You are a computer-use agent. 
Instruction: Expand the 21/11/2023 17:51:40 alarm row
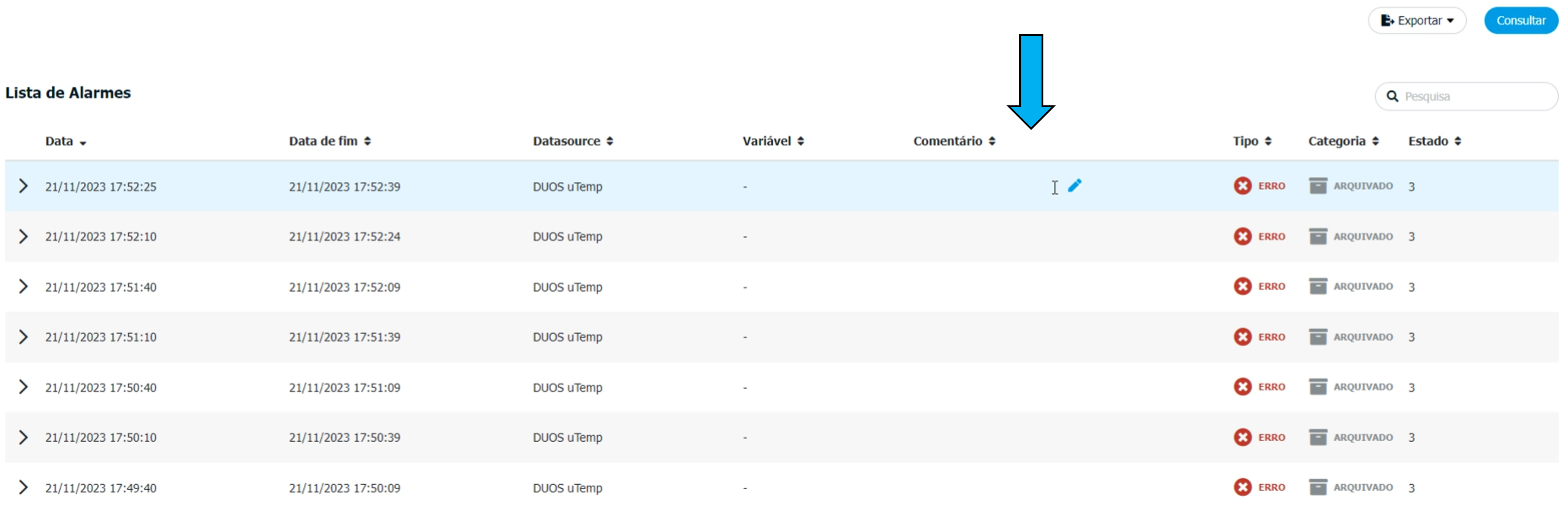click(x=23, y=286)
